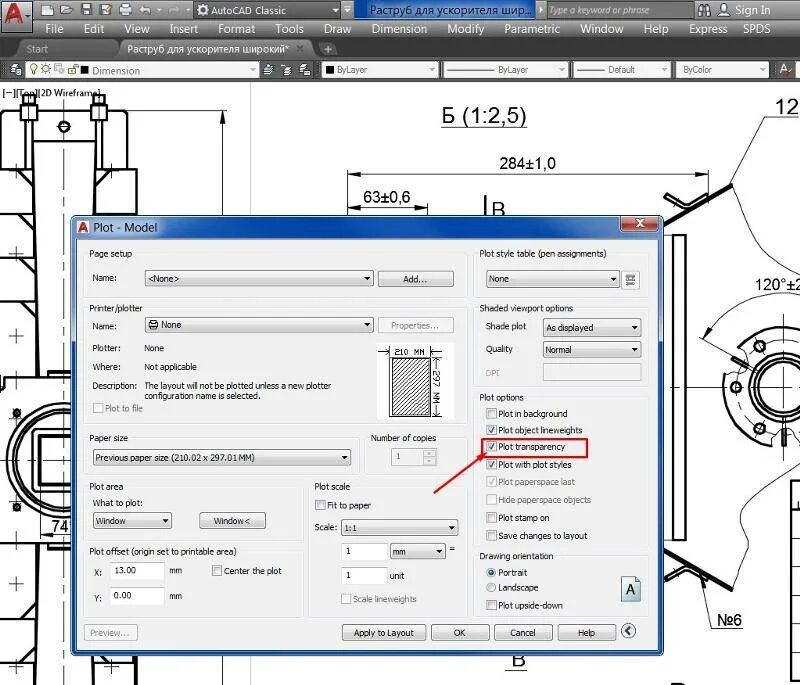The height and width of the screenshot is (685, 800).
Task: Click the orientation page 'A' preview icon
Action: (631, 589)
